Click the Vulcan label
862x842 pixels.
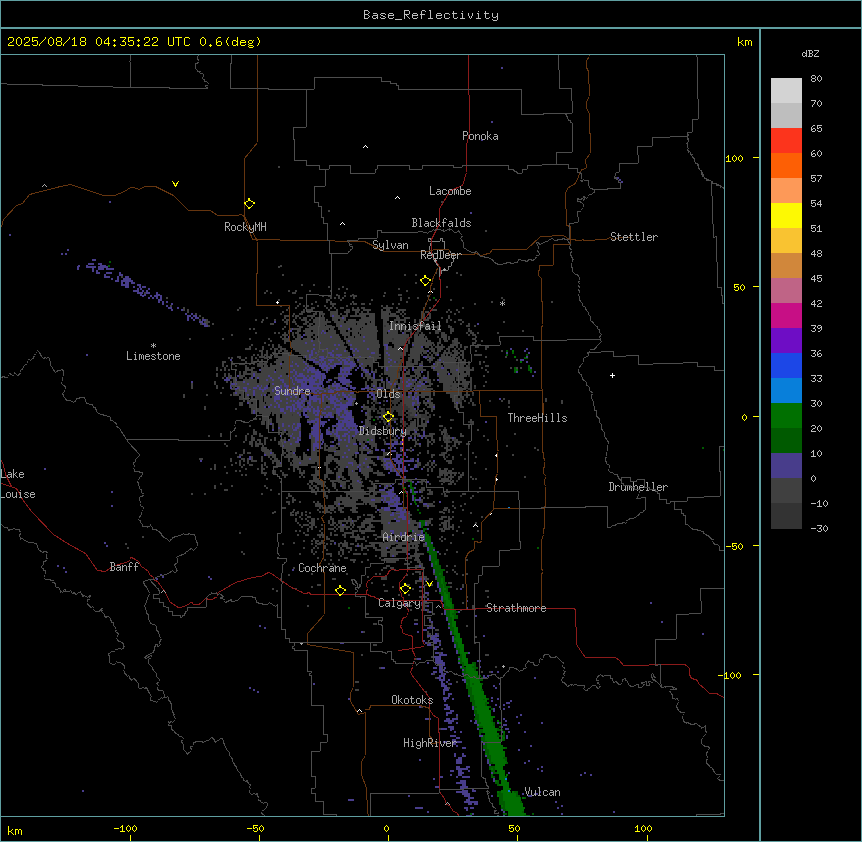[x=542, y=792]
